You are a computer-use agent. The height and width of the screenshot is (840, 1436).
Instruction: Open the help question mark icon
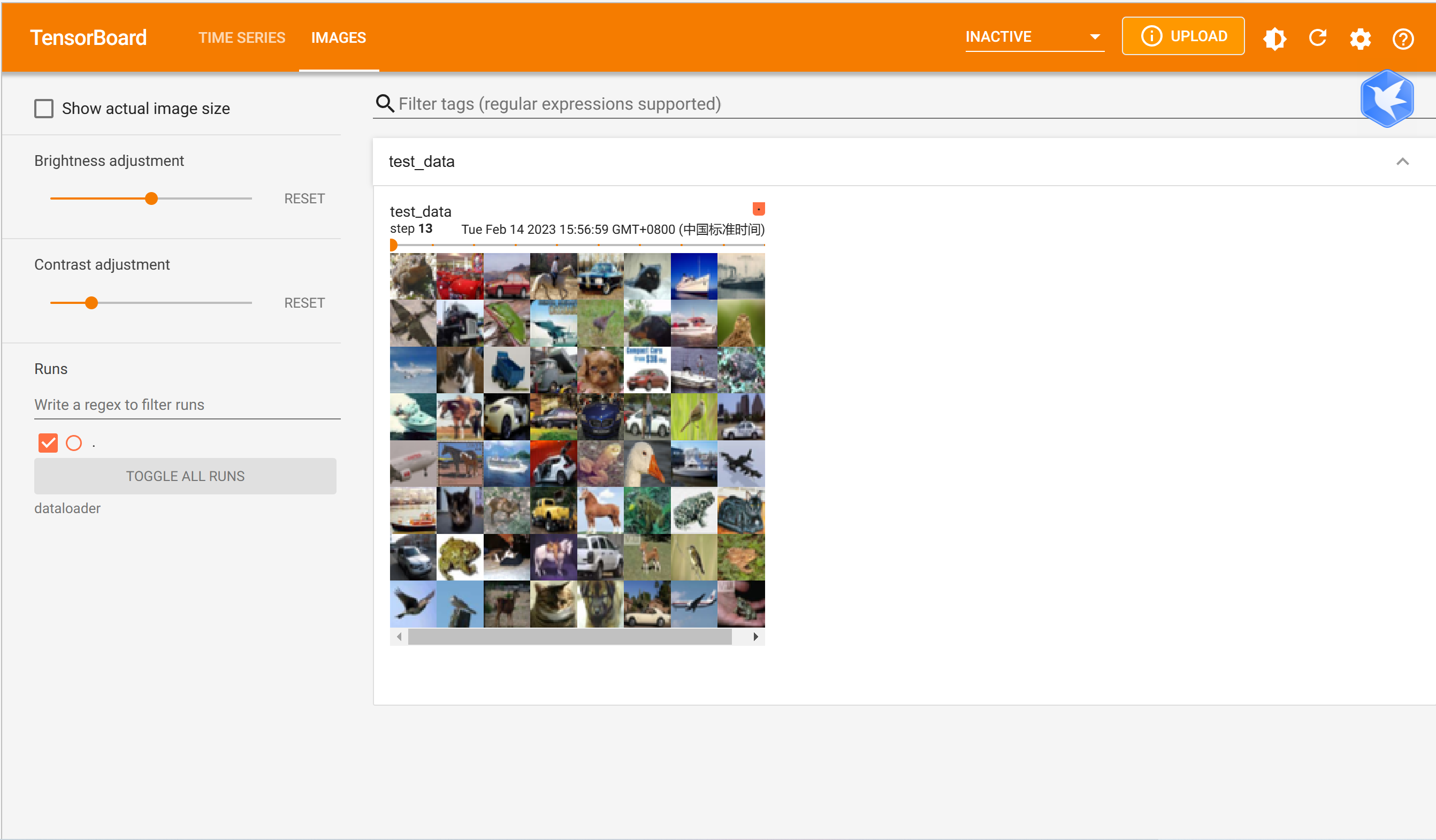pos(1403,38)
